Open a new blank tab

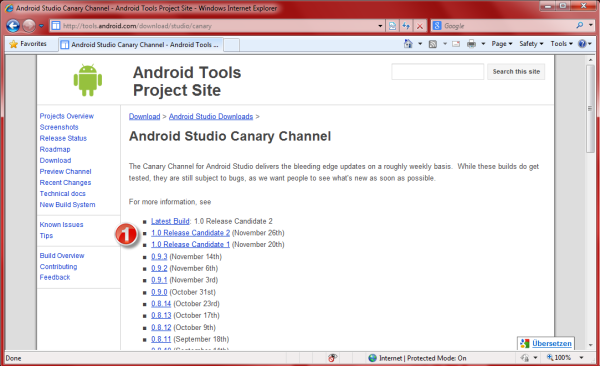tap(232, 45)
